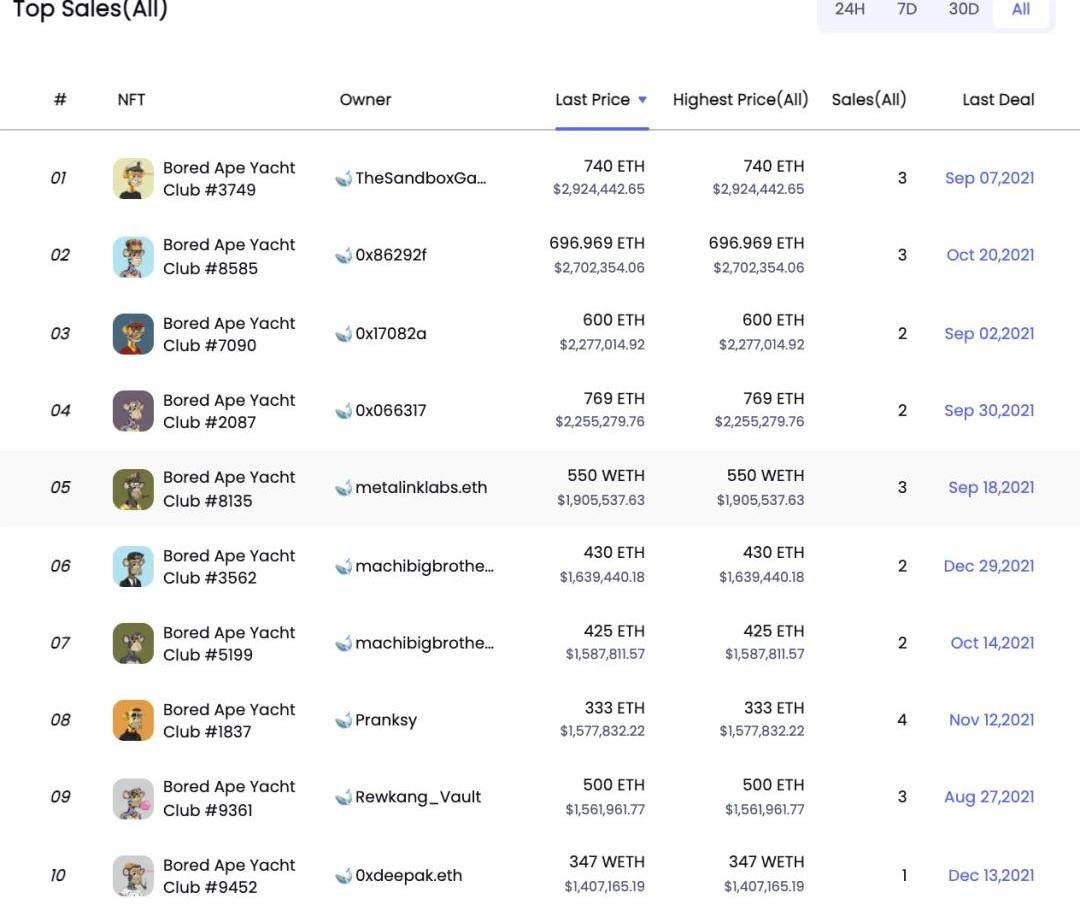The image size is (1080, 904).
Task: Open owner metalinklabs.eth profile
Action: (421, 487)
